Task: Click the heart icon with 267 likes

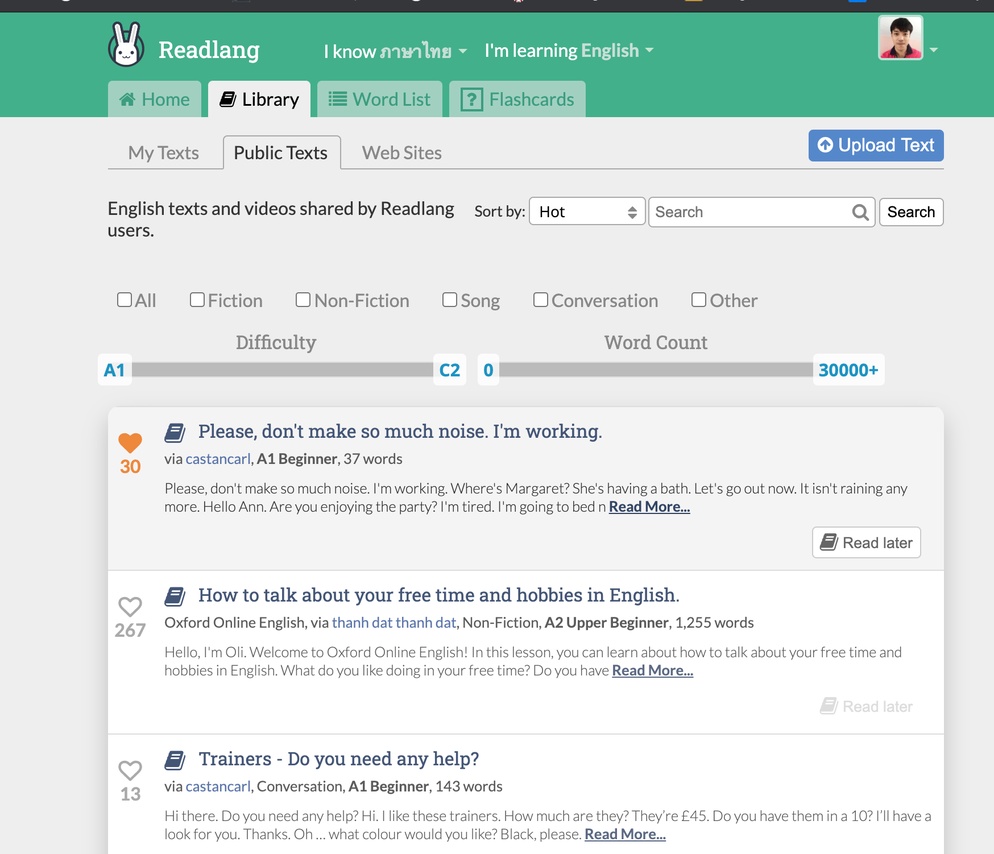Action: 130,607
